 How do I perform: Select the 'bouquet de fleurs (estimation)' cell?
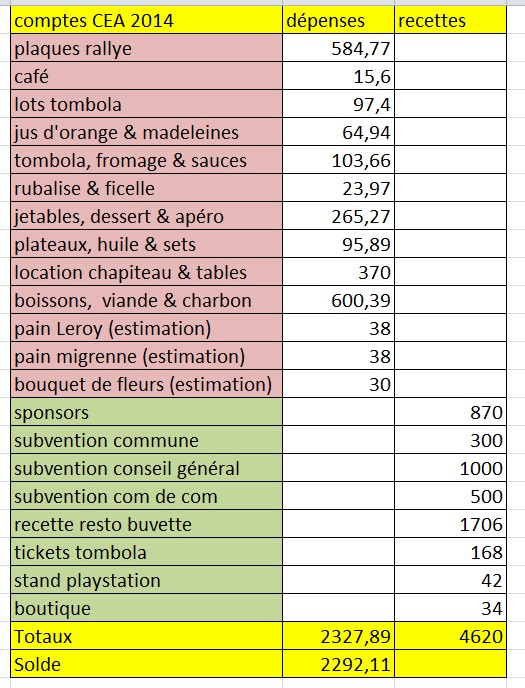(x=146, y=384)
